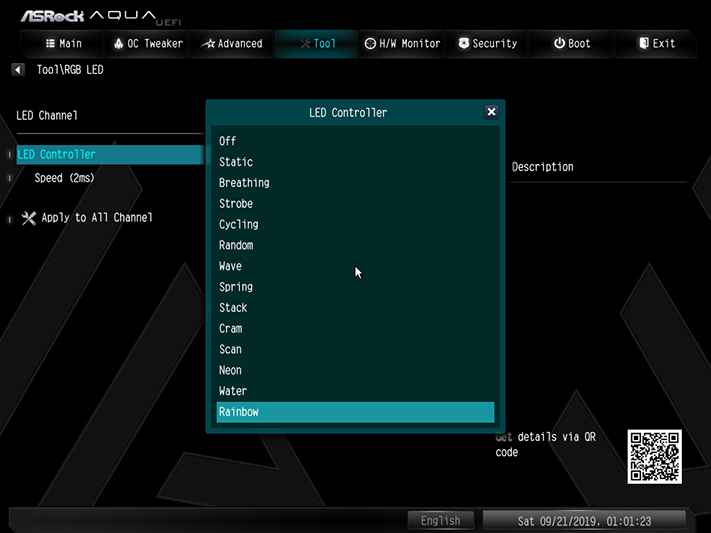Image resolution: width=711 pixels, height=533 pixels.
Task: Click the LED Channel heading
Action: click(x=47, y=116)
